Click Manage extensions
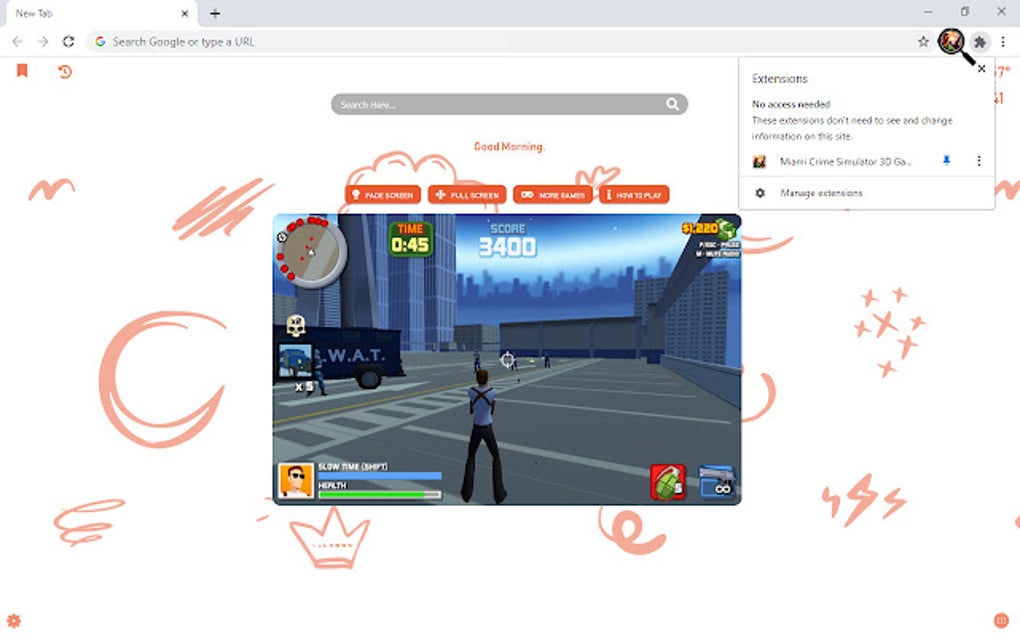This screenshot has height=638, width=1020. [821, 193]
